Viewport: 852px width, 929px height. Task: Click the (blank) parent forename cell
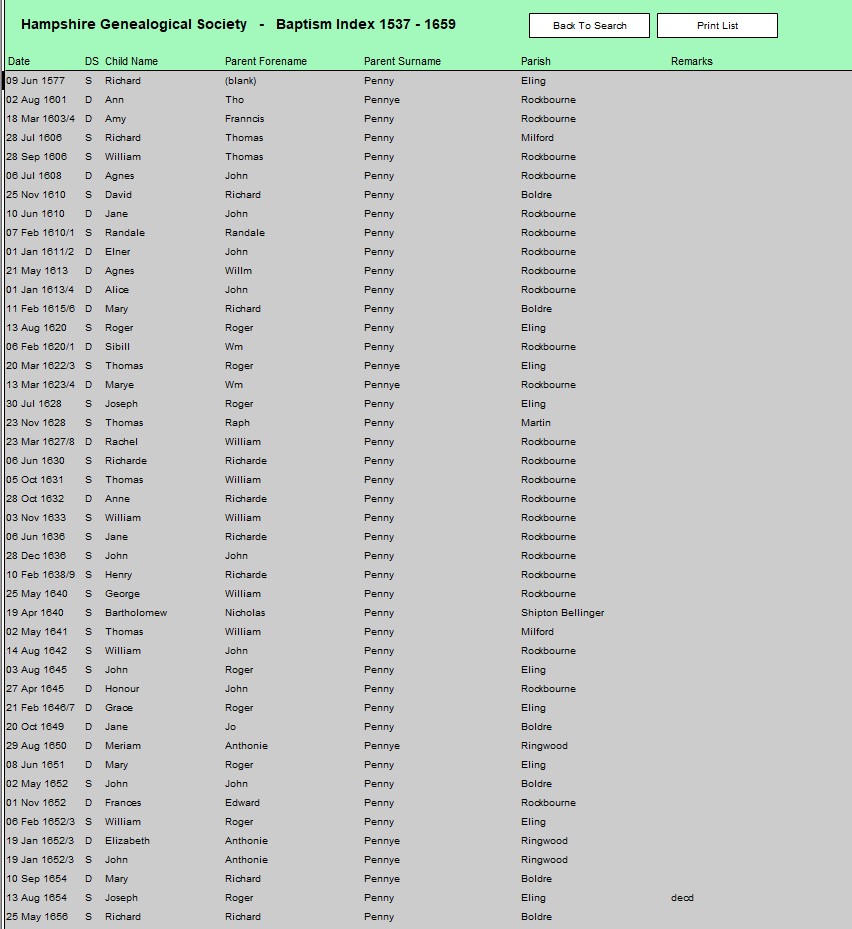point(240,81)
